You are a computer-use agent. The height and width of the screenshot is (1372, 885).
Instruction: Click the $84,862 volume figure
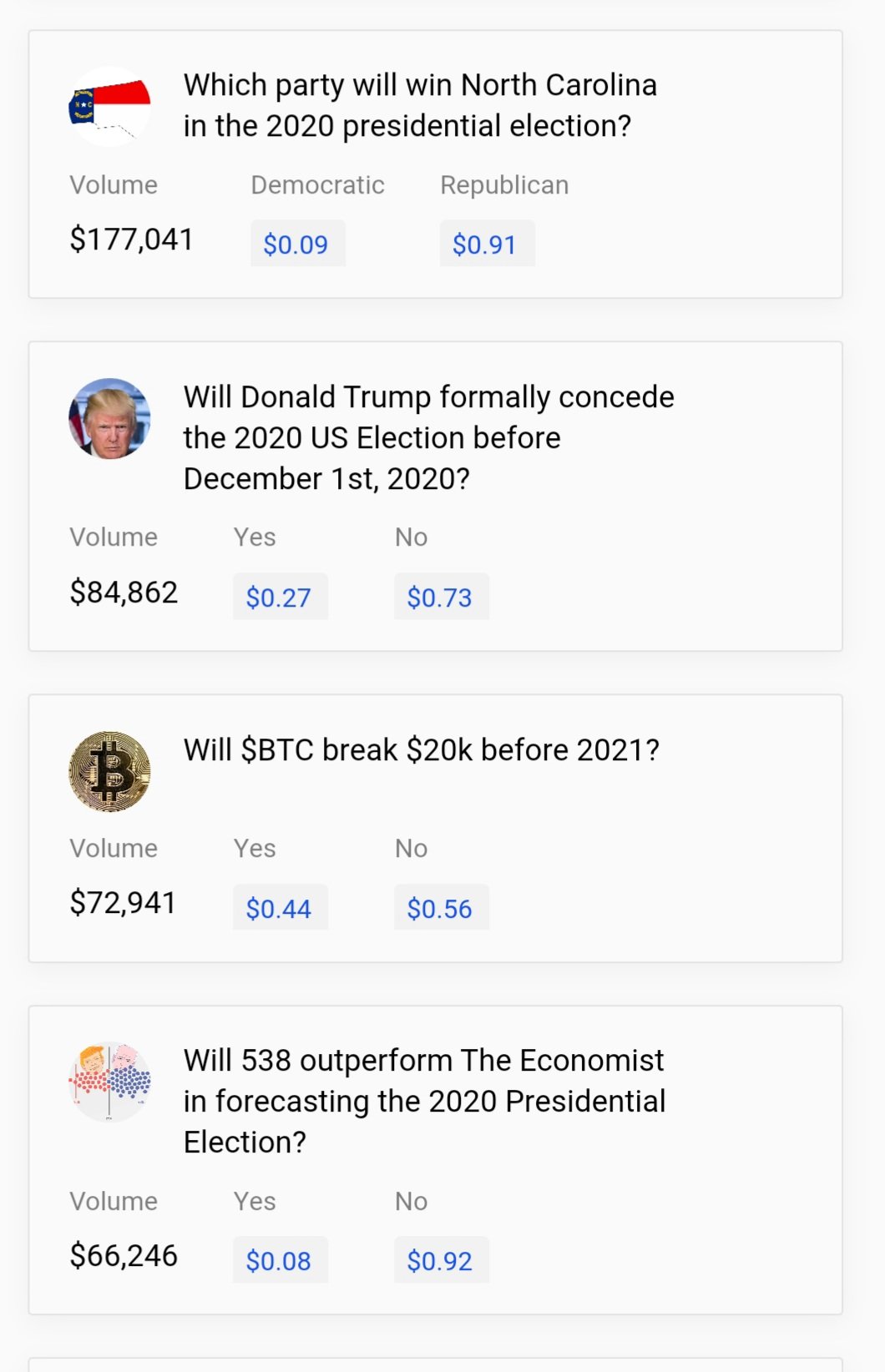(x=124, y=593)
